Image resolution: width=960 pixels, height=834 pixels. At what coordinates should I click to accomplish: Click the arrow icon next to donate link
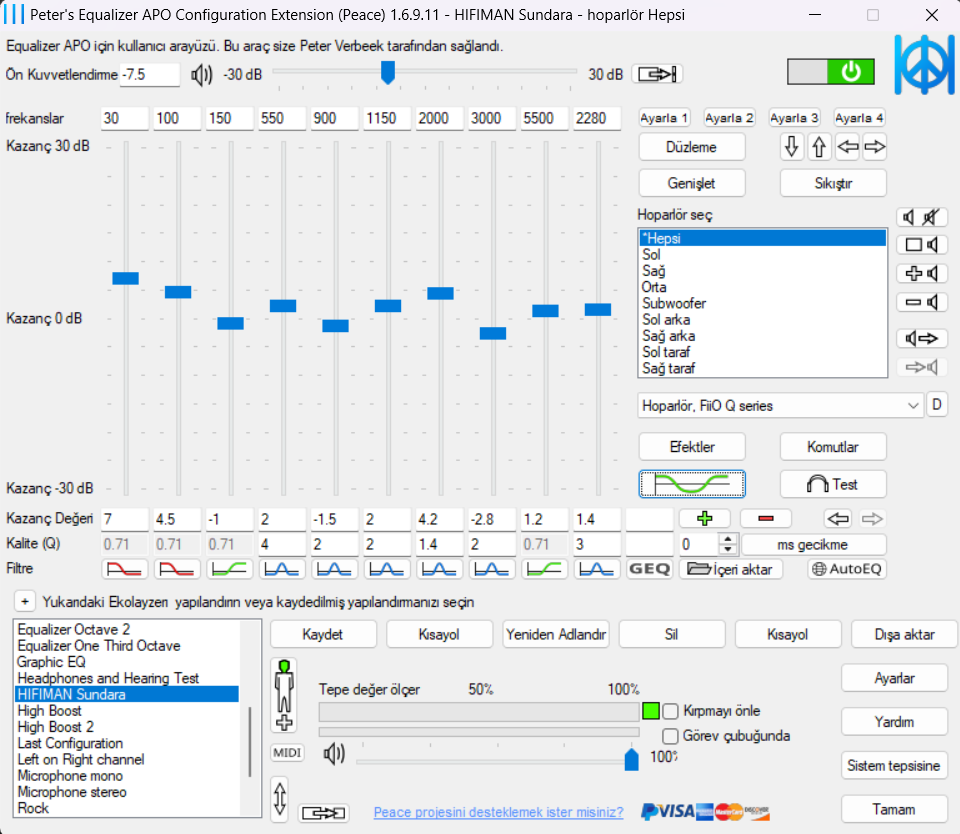(x=324, y=813)
